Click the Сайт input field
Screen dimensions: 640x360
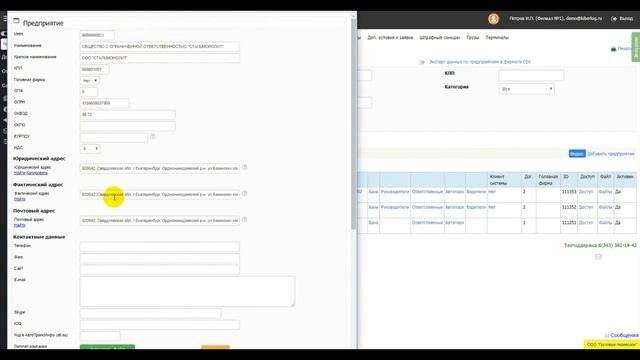tap(160, 269)
